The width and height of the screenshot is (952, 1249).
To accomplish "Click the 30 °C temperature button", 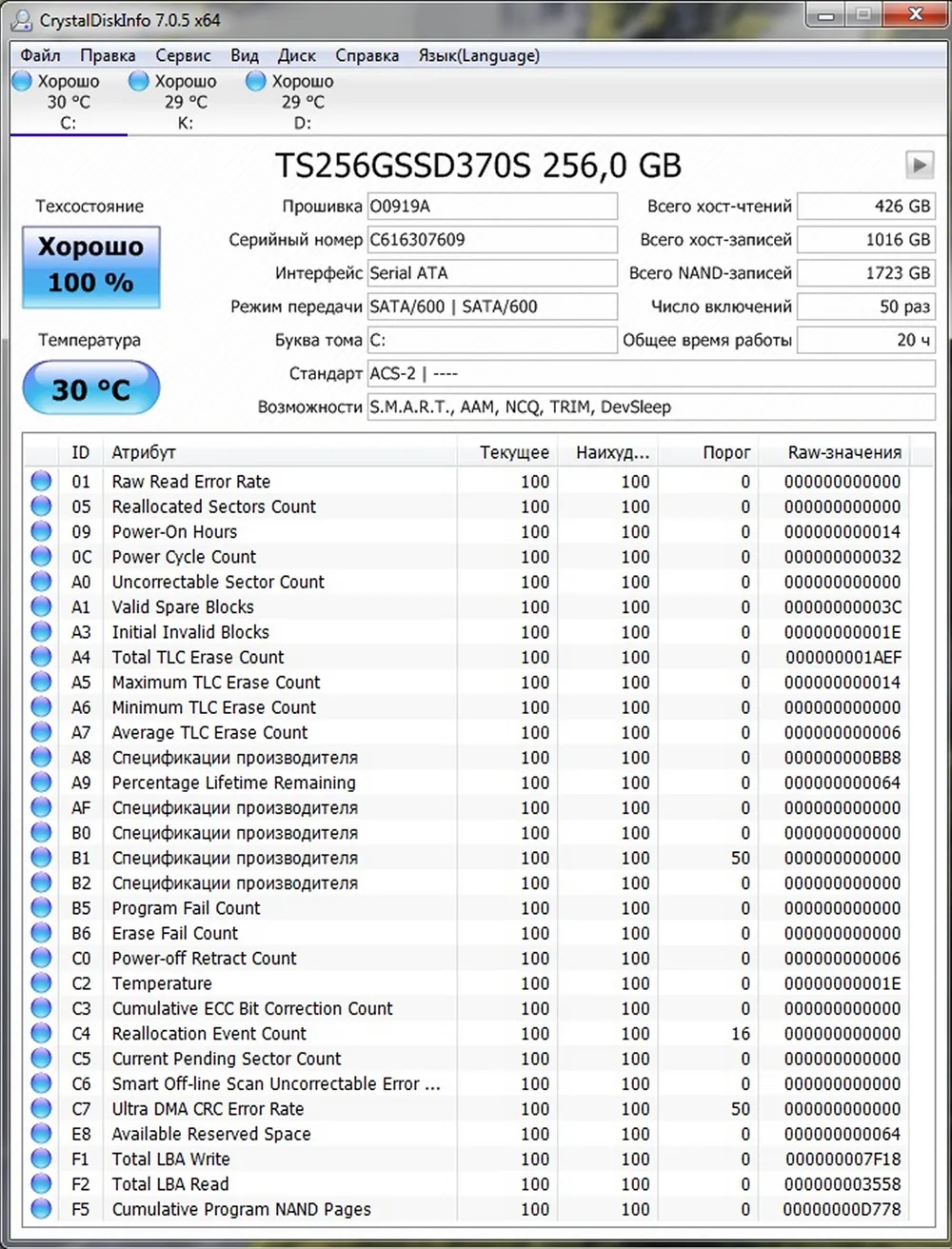I will (90, 388).
